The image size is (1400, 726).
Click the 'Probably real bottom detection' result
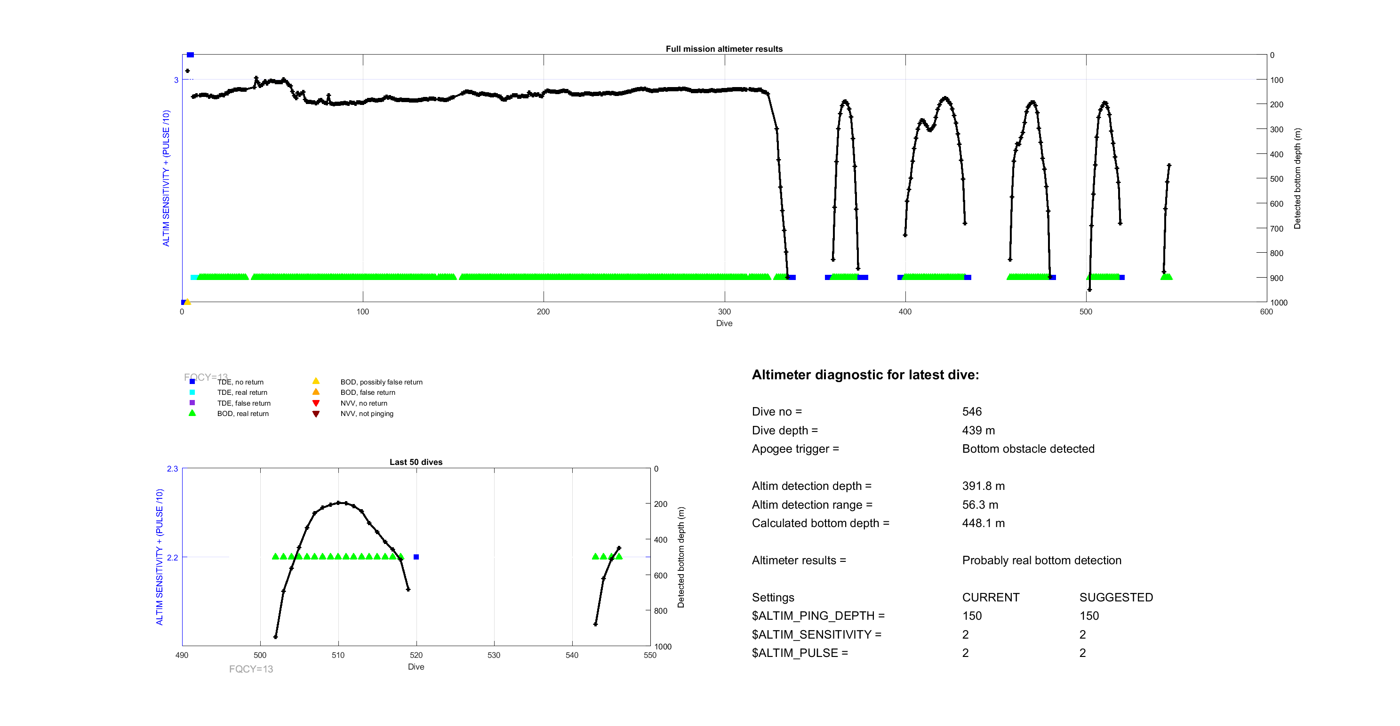(1042, 560)
